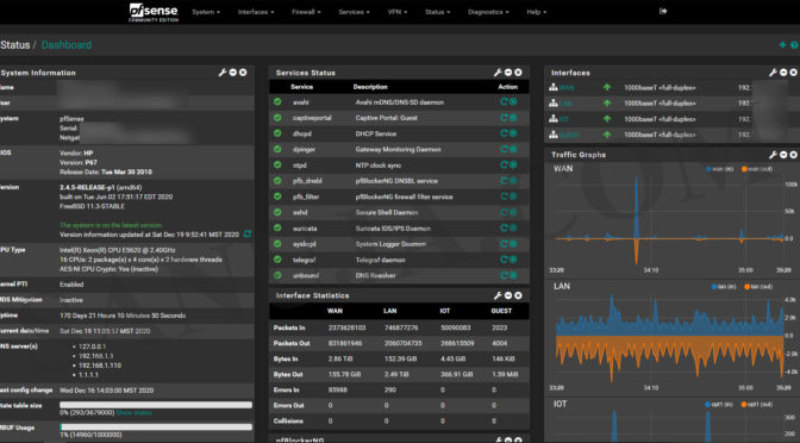Stop the ntpd service

513,165
